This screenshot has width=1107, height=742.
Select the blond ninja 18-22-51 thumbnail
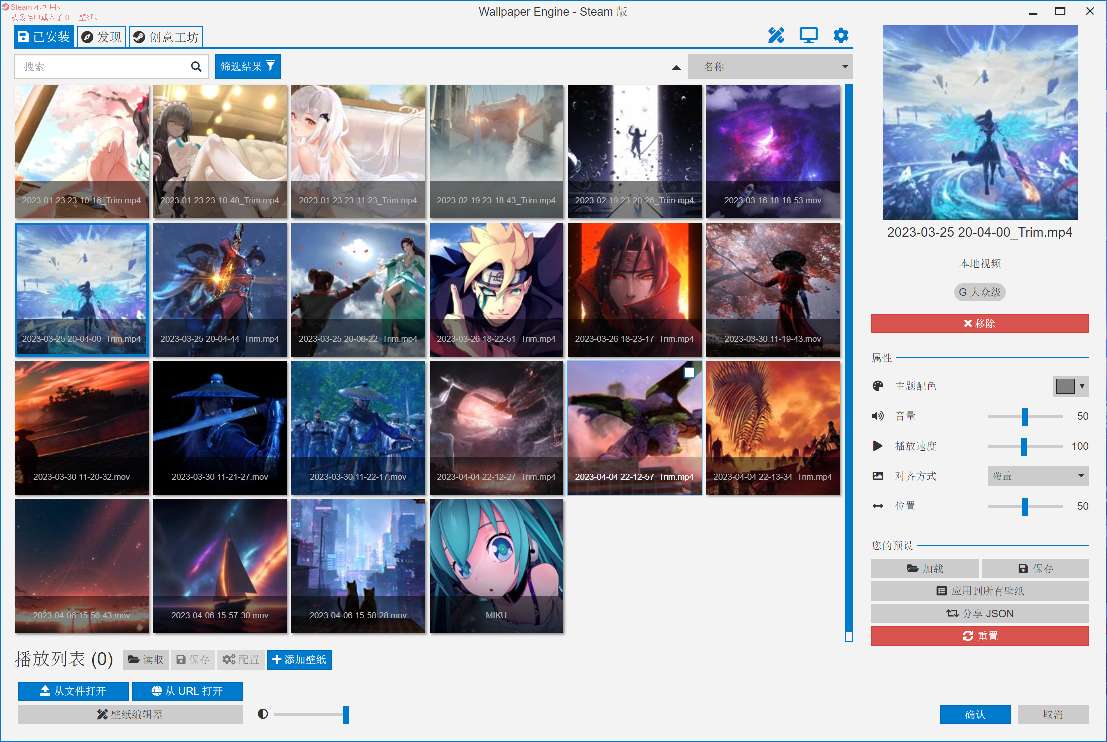(x=496, y=289)
